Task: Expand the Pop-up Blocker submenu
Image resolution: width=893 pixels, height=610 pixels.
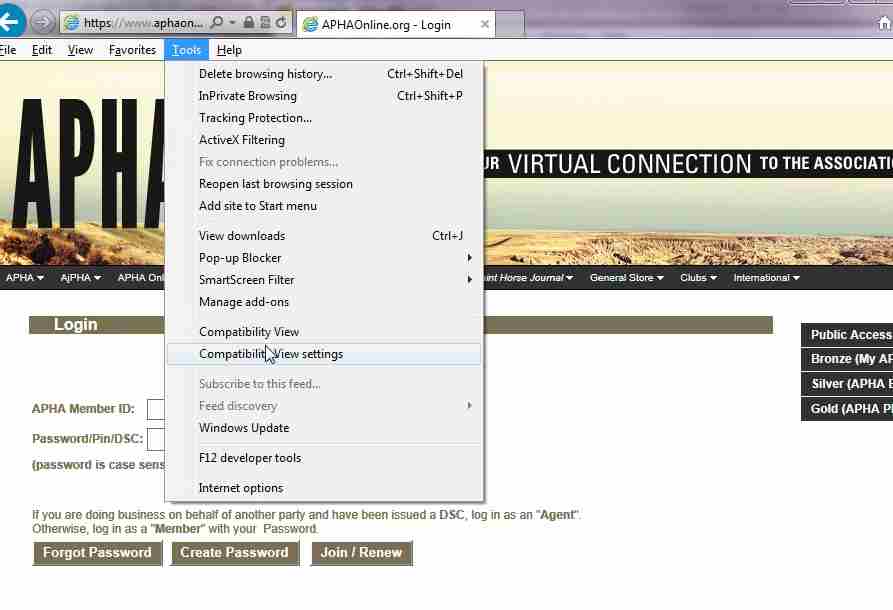Action: click(x=325, y=258)
